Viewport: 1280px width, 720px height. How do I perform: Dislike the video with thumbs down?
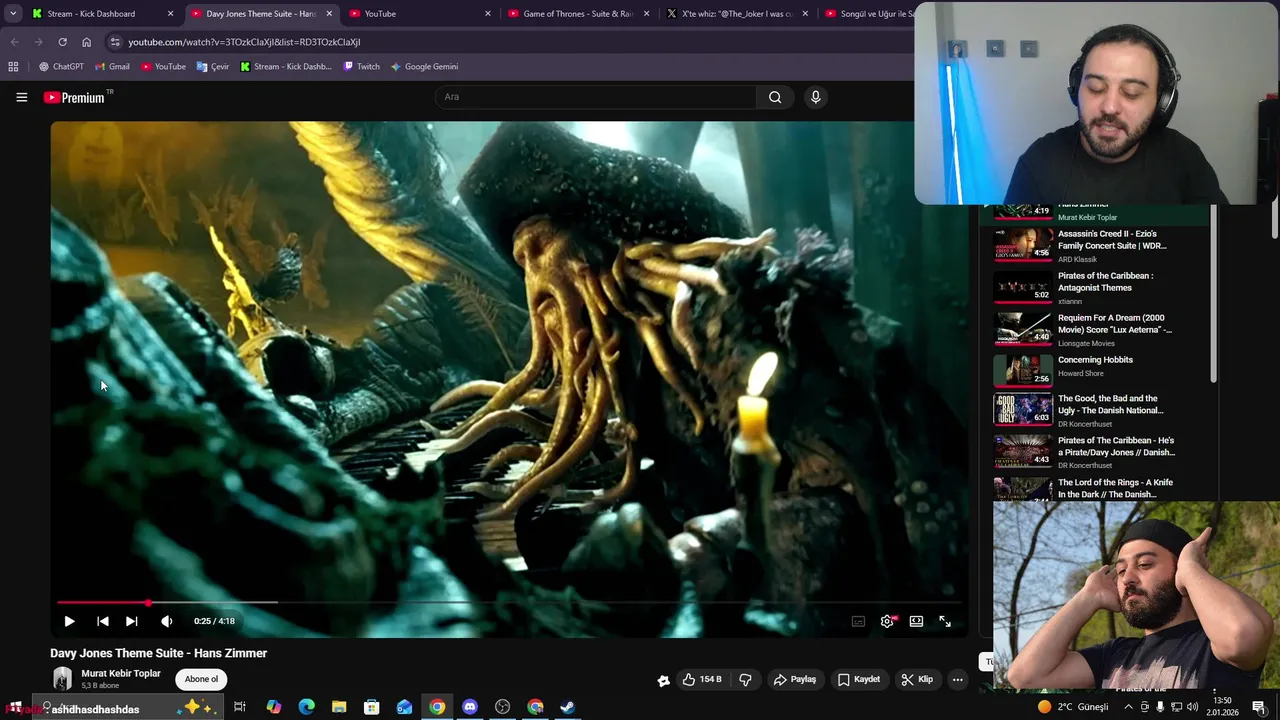745,679
